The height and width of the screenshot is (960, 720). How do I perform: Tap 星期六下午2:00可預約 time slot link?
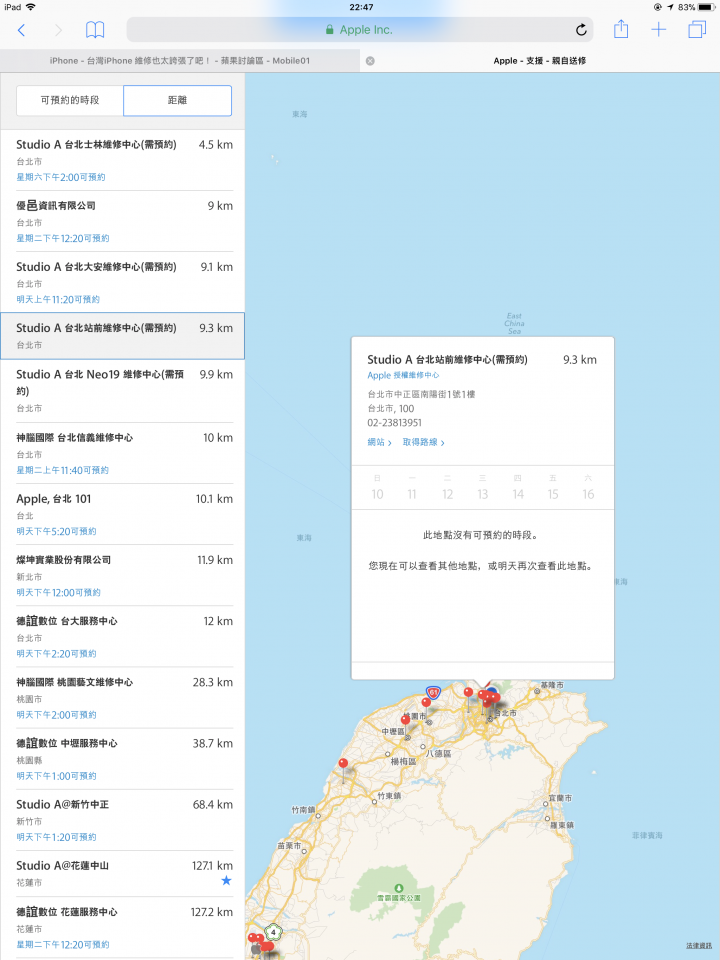(61, 177)
